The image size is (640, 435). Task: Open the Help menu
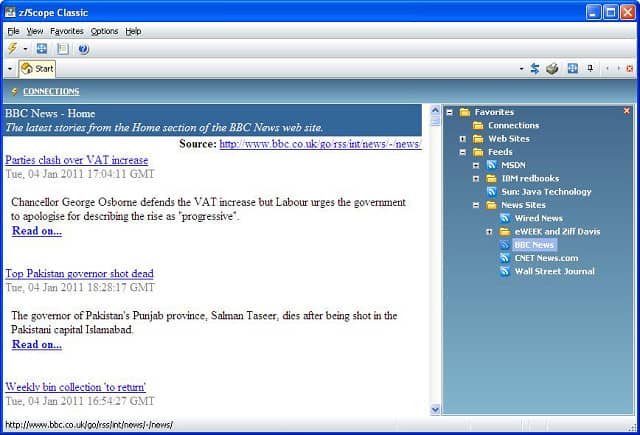(133, 31)
